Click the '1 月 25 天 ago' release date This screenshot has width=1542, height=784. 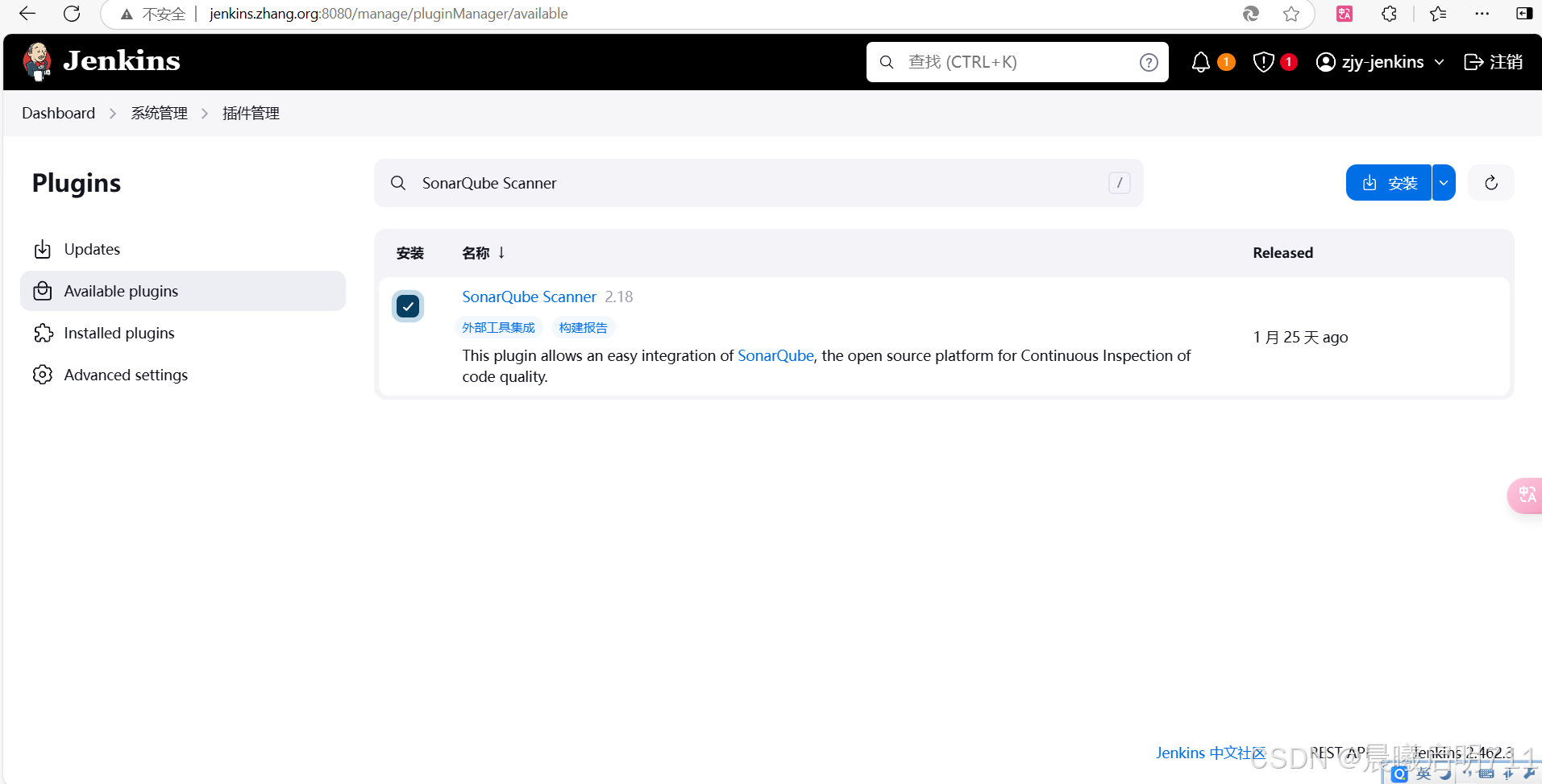(x=1300, y=338)
